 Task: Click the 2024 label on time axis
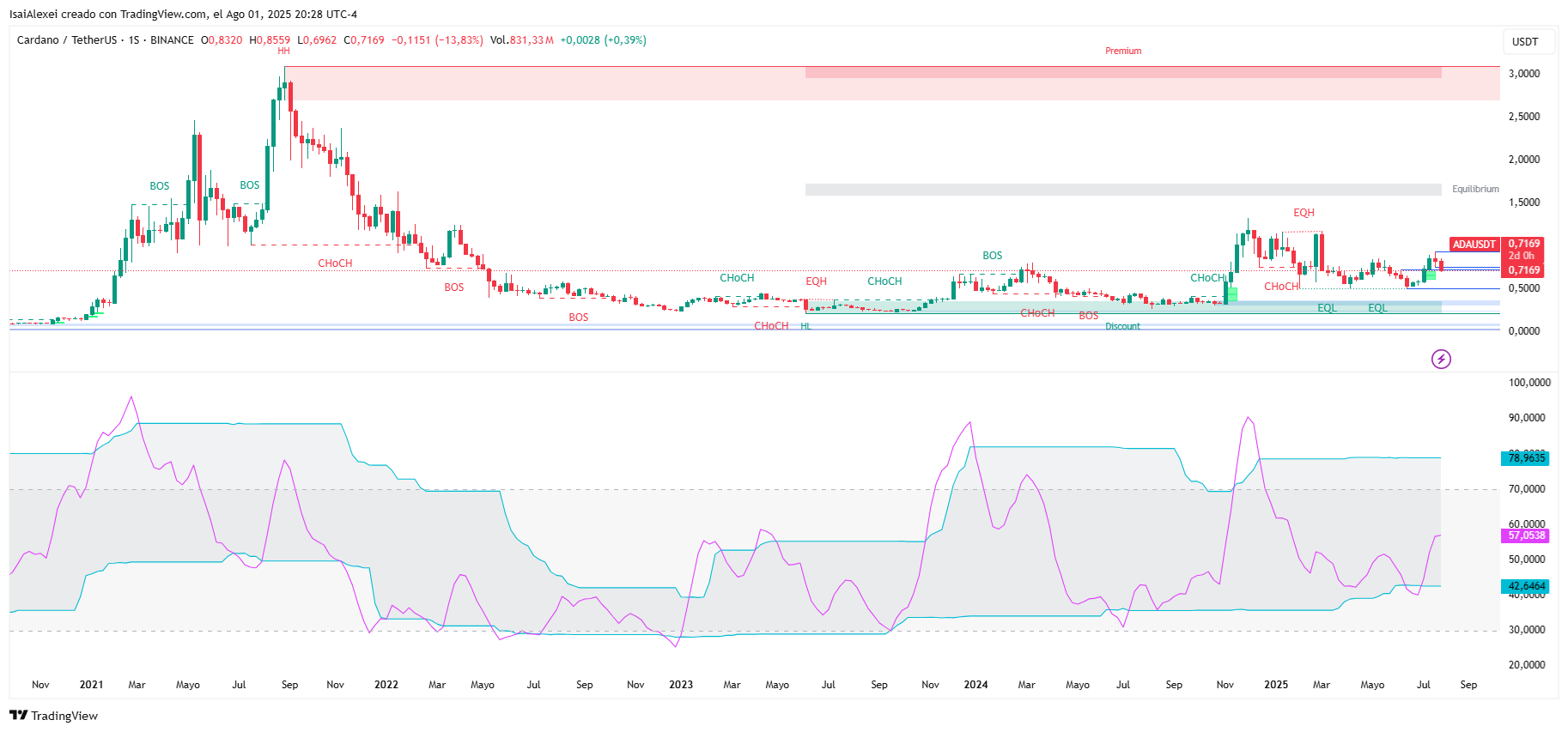pos(975,685)
